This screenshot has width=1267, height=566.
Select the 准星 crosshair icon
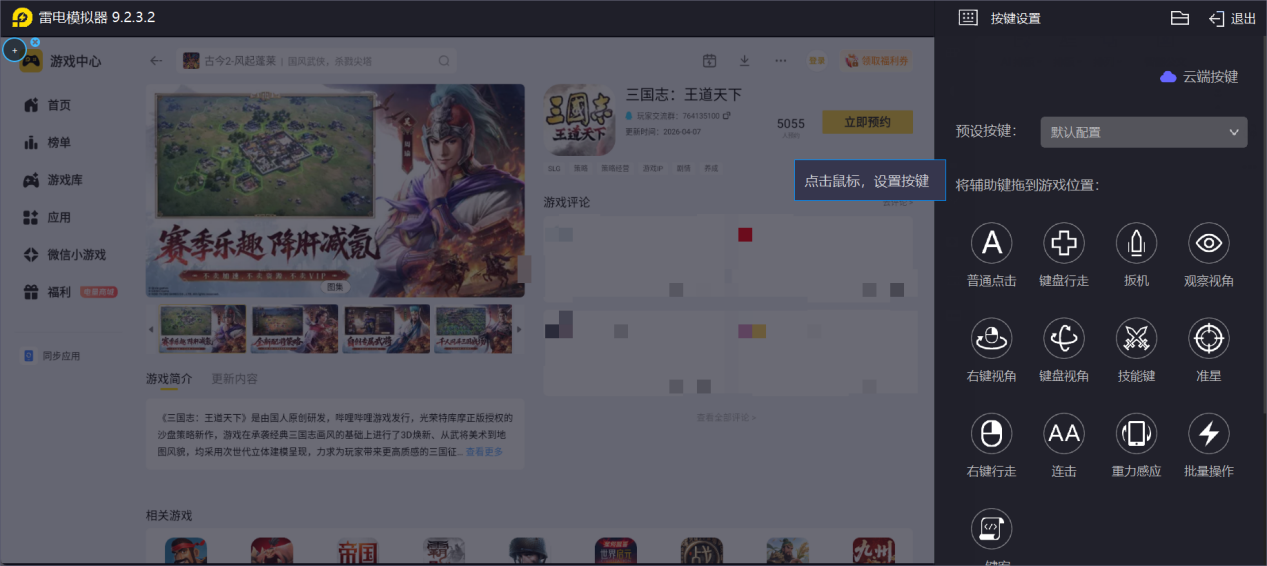pos(1208,338)
